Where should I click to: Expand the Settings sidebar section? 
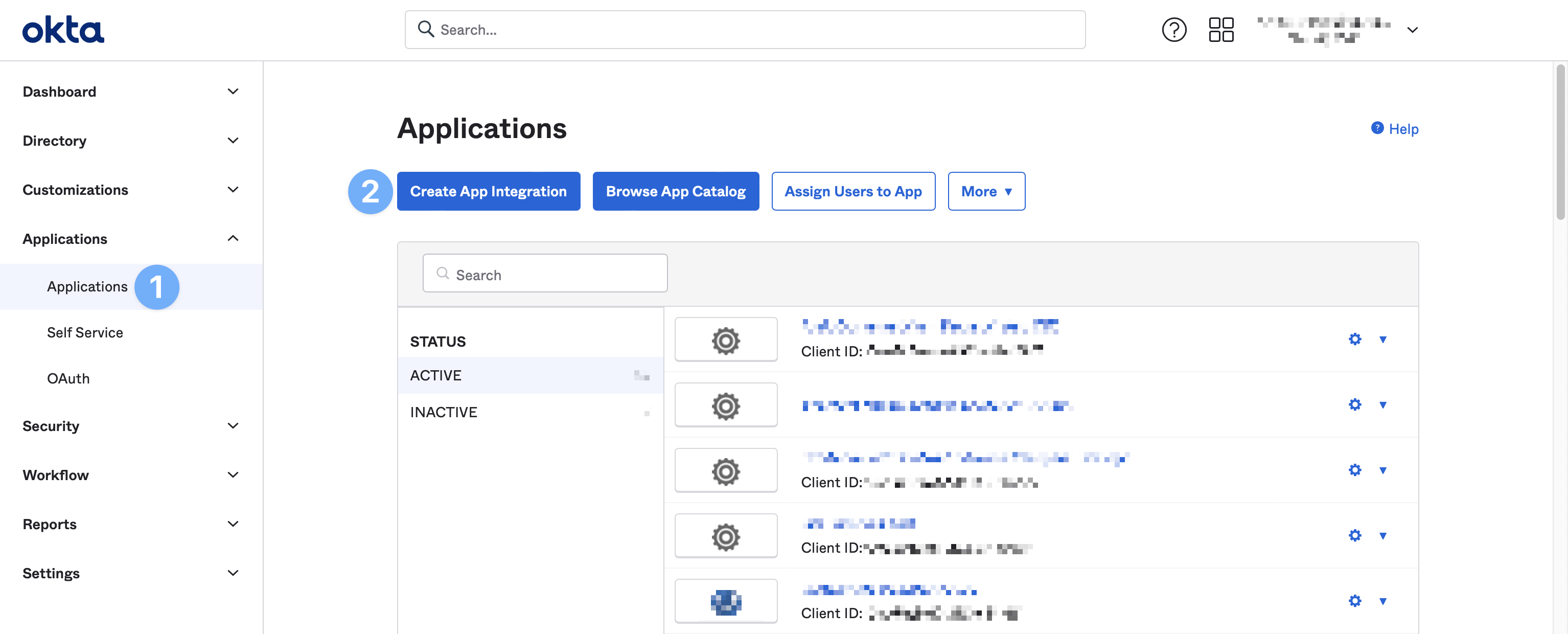click(x=233, y=573)
